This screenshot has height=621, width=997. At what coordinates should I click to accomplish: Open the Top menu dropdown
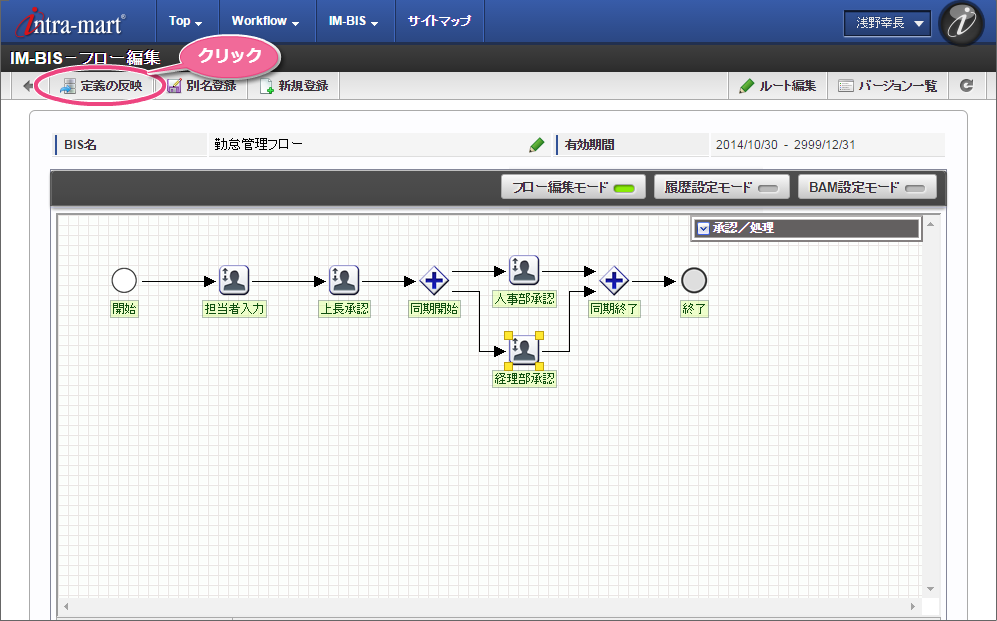[x=186, y=21]
